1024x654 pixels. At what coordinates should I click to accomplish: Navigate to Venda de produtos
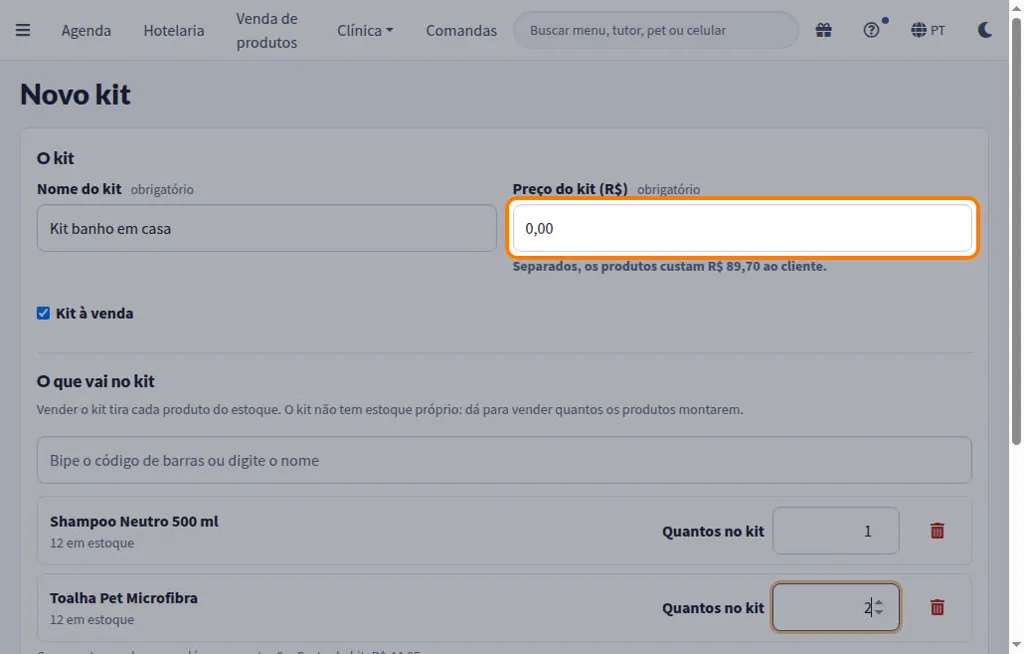point(266,30)
